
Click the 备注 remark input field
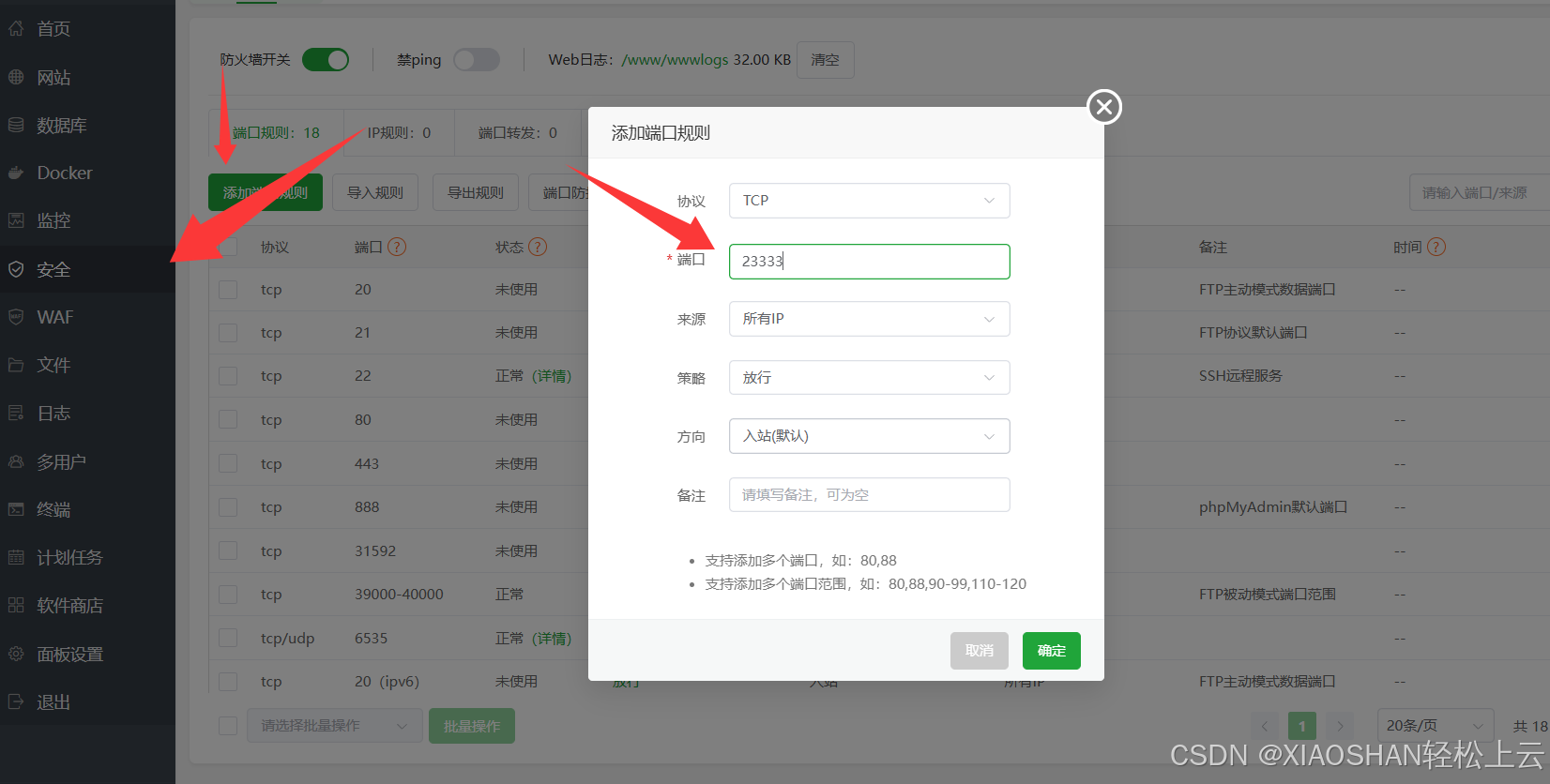[869, 495]
